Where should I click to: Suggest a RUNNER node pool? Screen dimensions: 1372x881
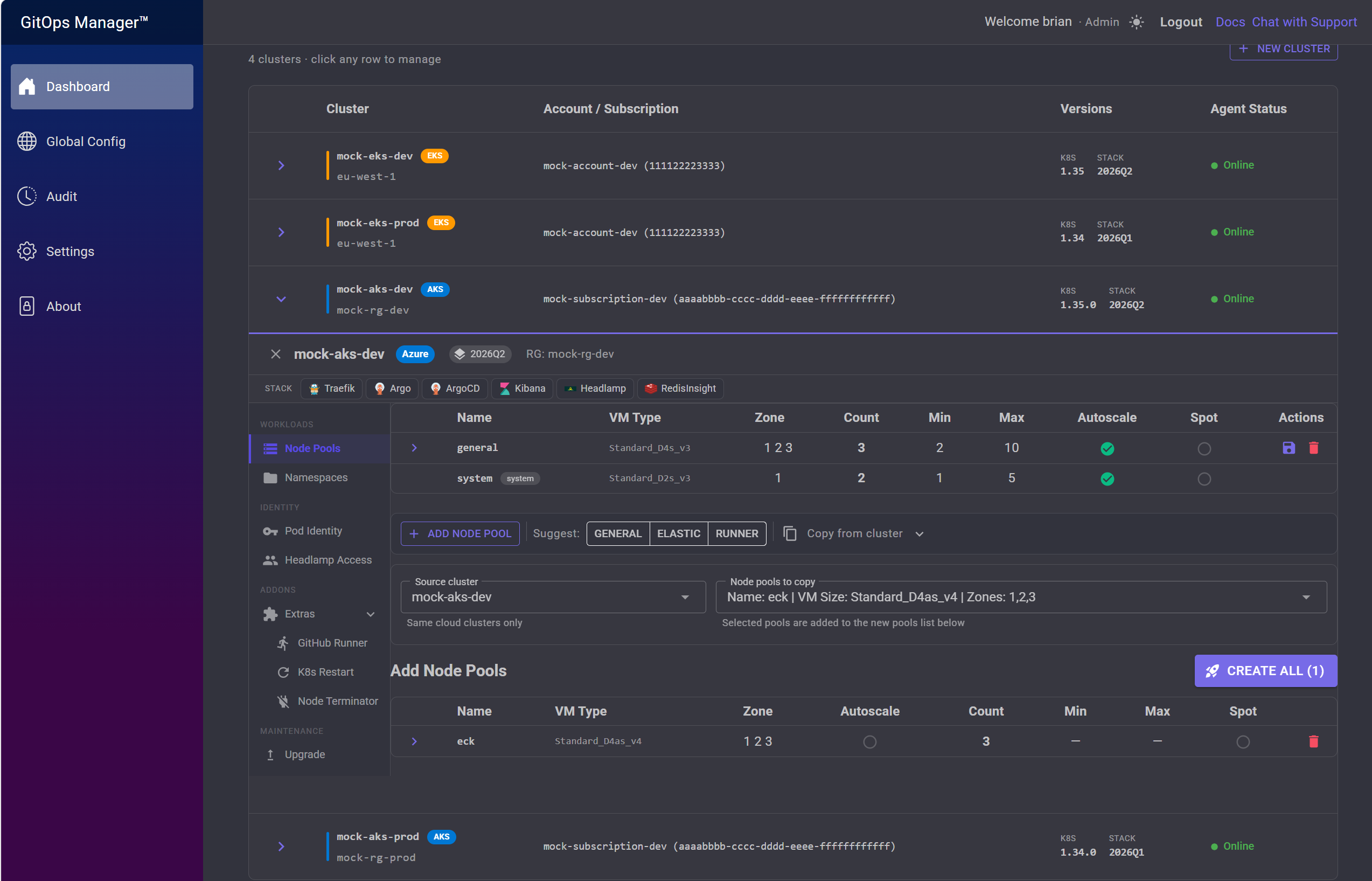point(736,534)
